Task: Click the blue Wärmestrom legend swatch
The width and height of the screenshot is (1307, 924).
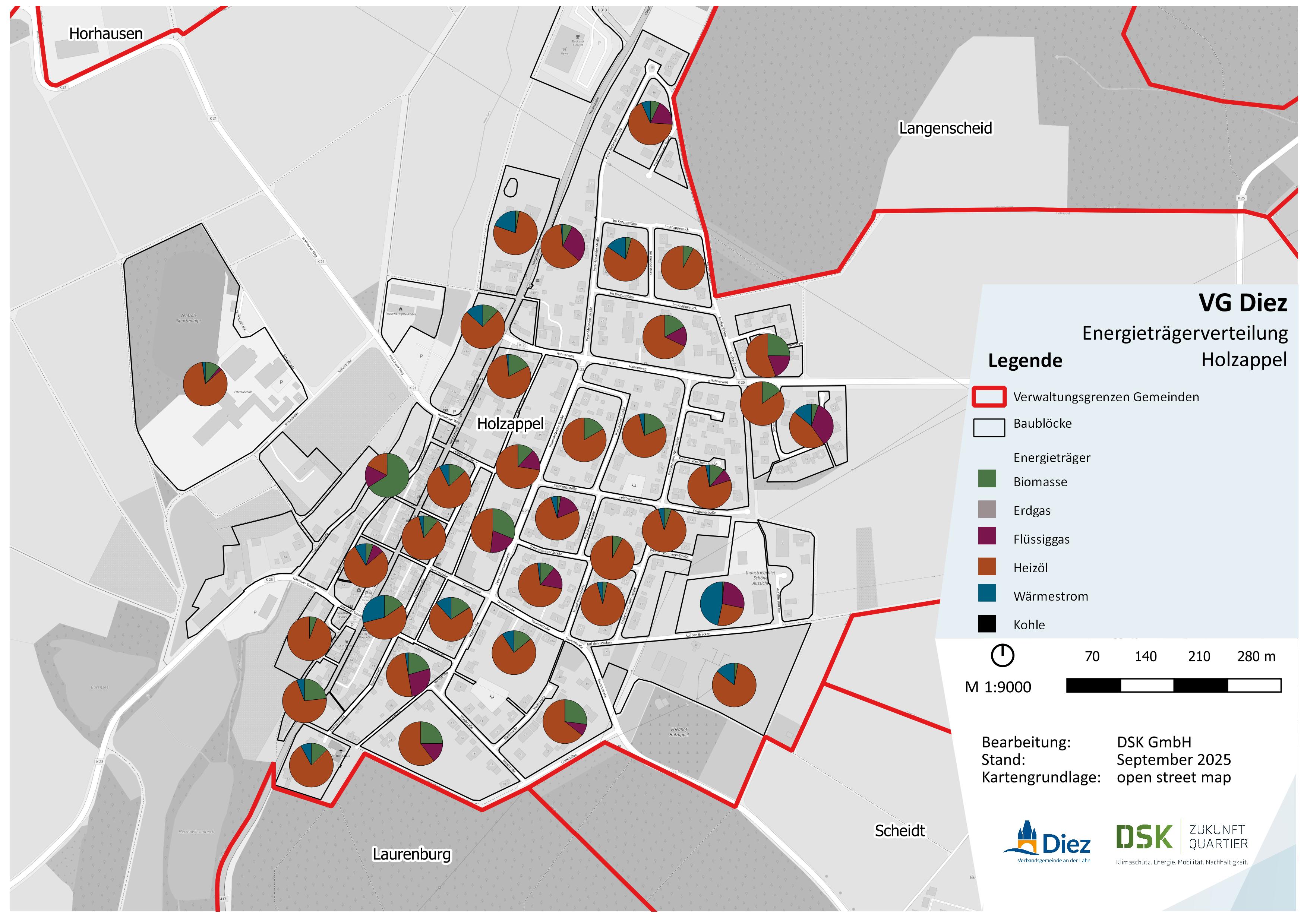Action: [x=987, y=594]
